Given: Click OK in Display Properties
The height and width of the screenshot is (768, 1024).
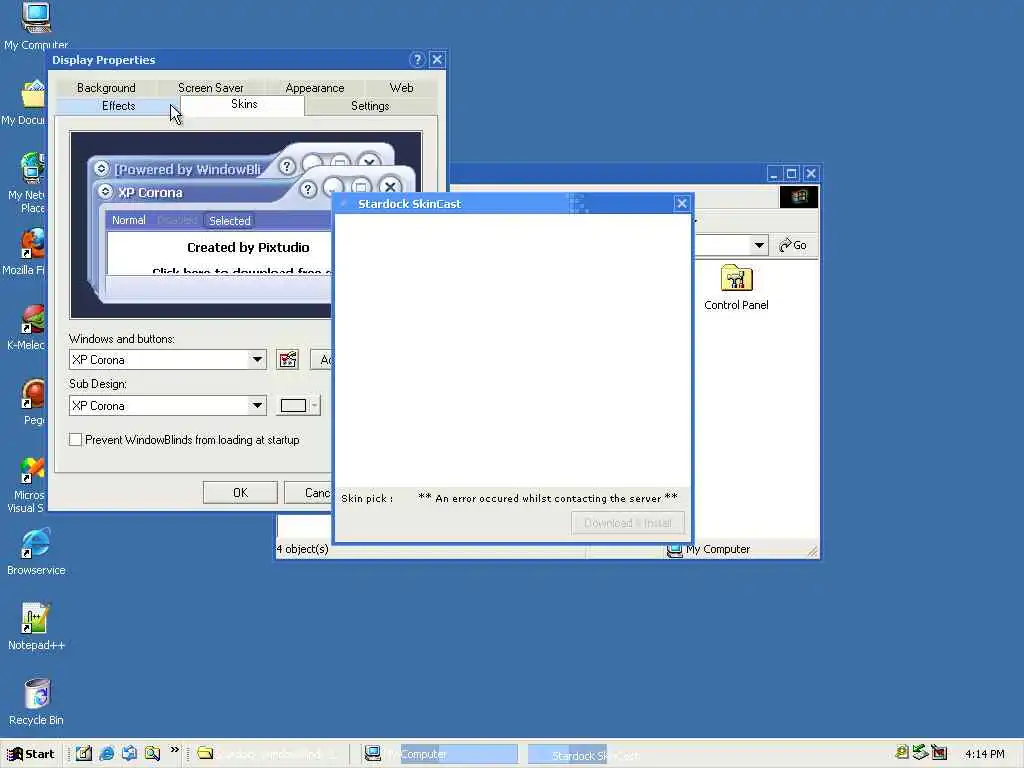Looking at the screenshot, I should [240, 492].
